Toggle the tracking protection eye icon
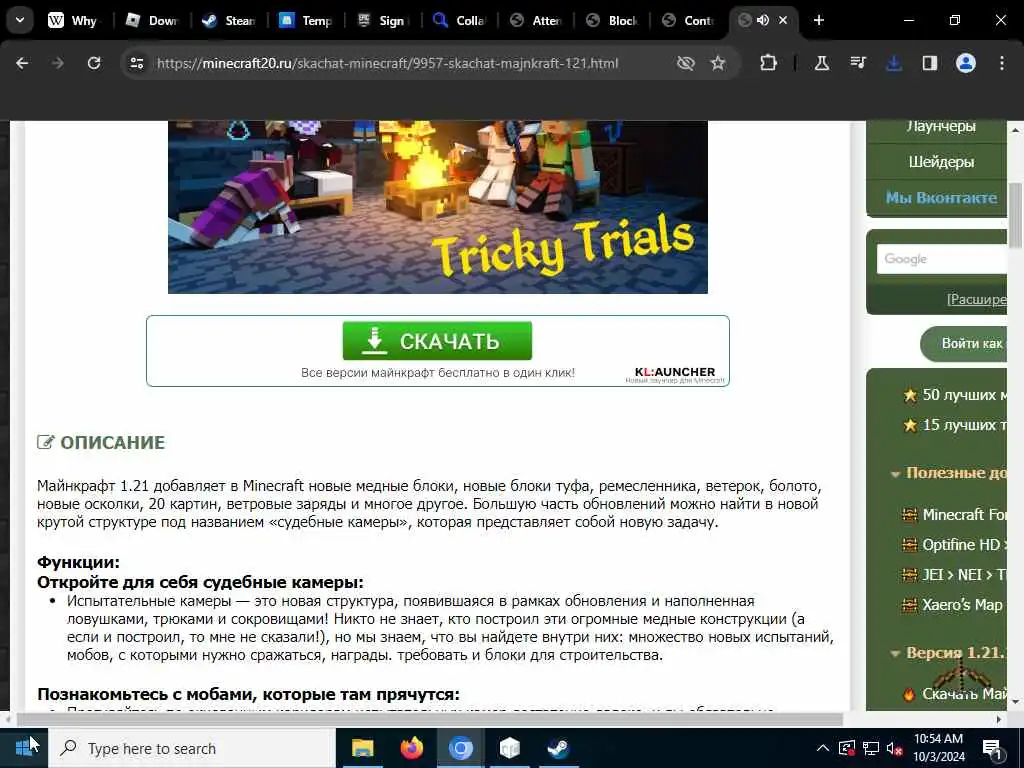This screenshot has height=768, width=1024. [685, 63]
